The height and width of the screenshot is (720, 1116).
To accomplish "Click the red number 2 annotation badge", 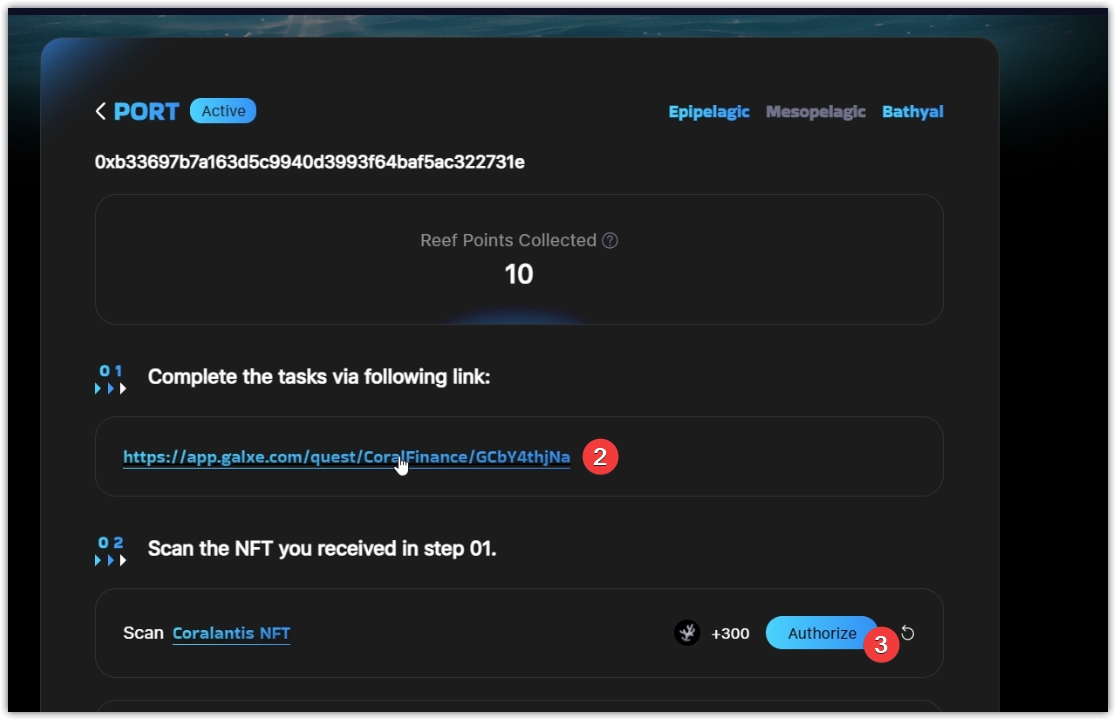I will (600, 457).
